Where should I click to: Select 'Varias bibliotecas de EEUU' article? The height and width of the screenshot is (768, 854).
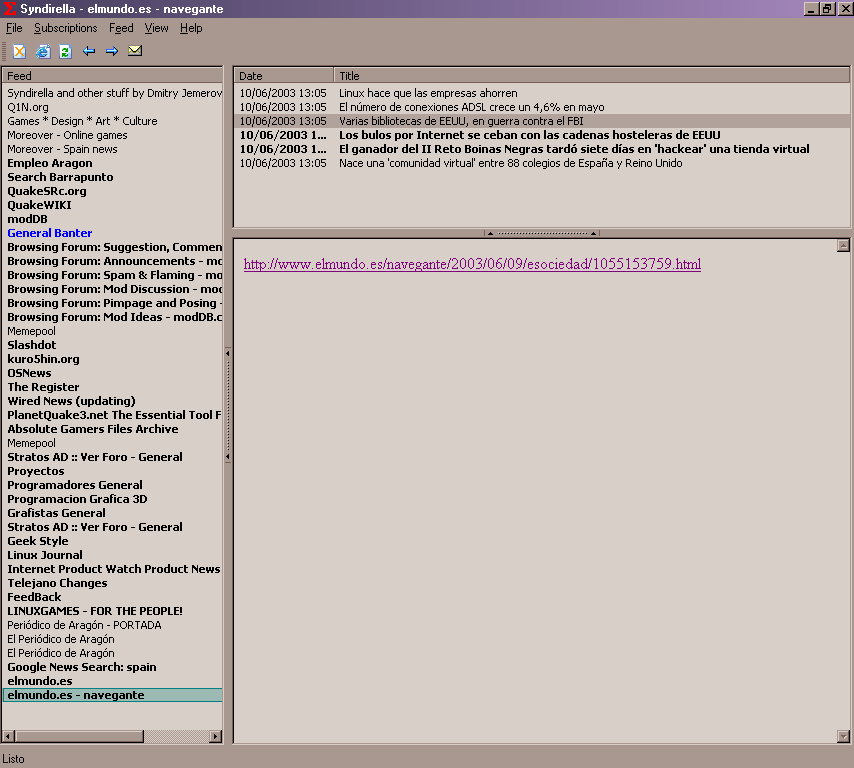click(x=541, y=121)
